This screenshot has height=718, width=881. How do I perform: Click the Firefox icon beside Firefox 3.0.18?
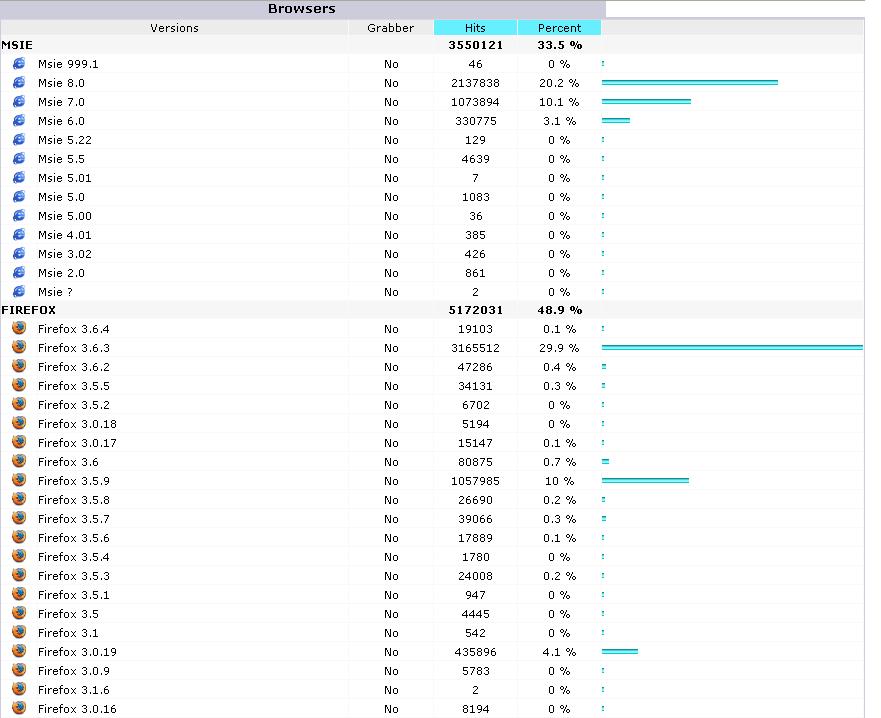point(19,423)
